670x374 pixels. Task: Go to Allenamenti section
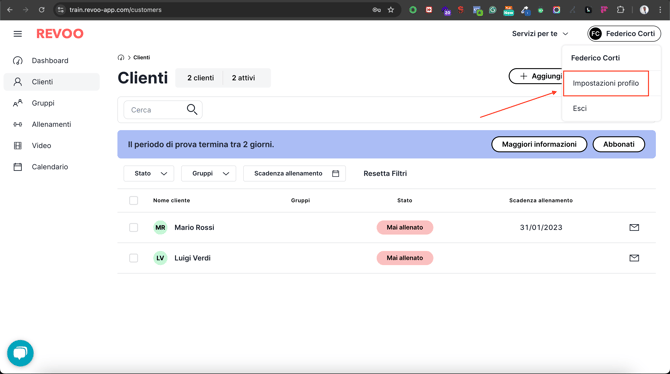point(52,124)
